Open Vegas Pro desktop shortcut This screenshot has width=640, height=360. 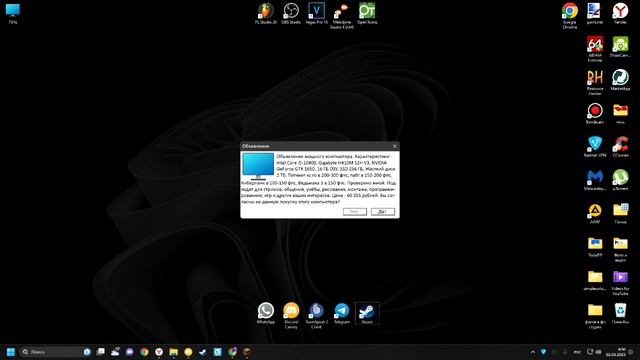[x=316, y=13]
